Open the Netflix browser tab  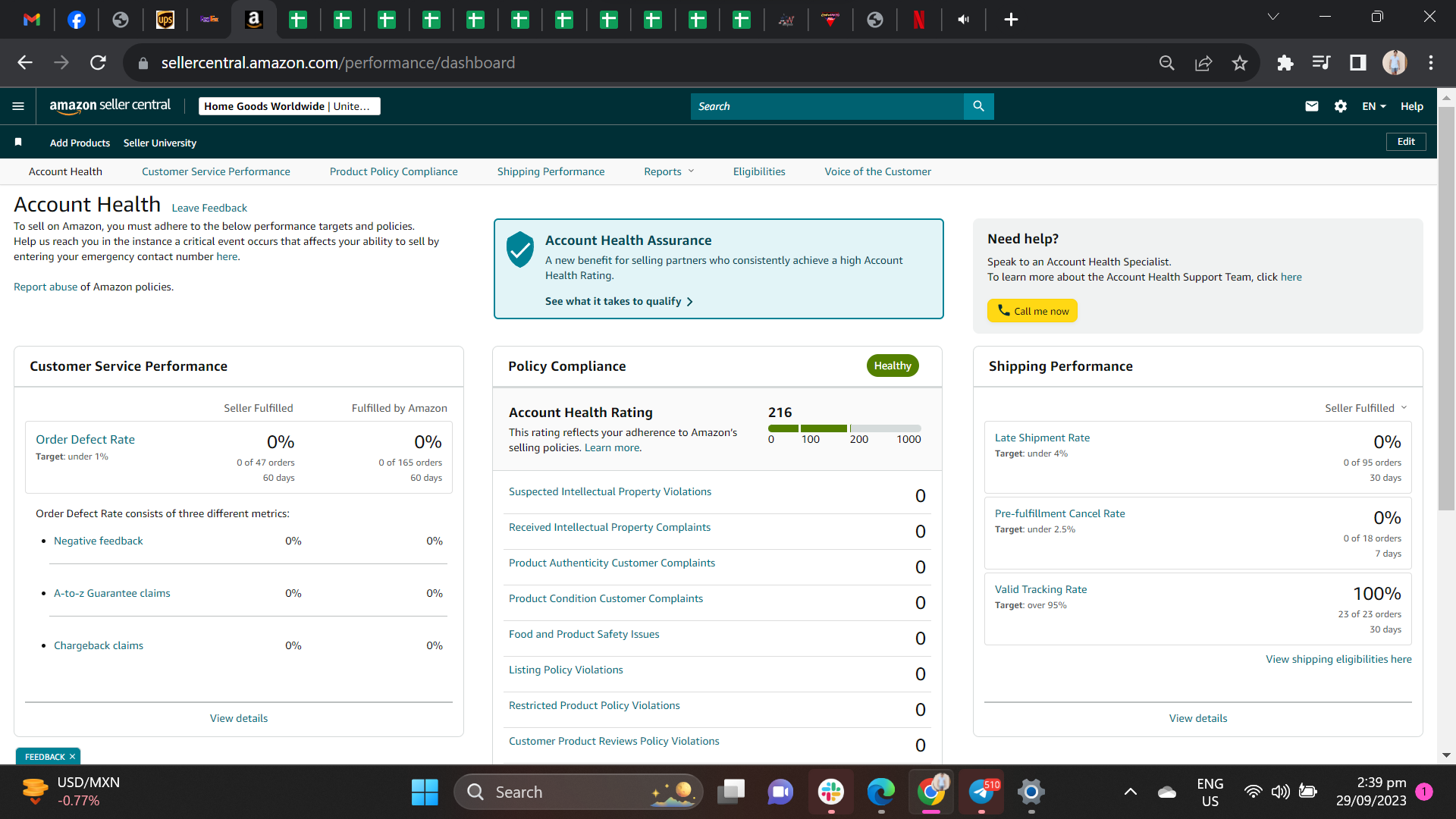[919, 20]
